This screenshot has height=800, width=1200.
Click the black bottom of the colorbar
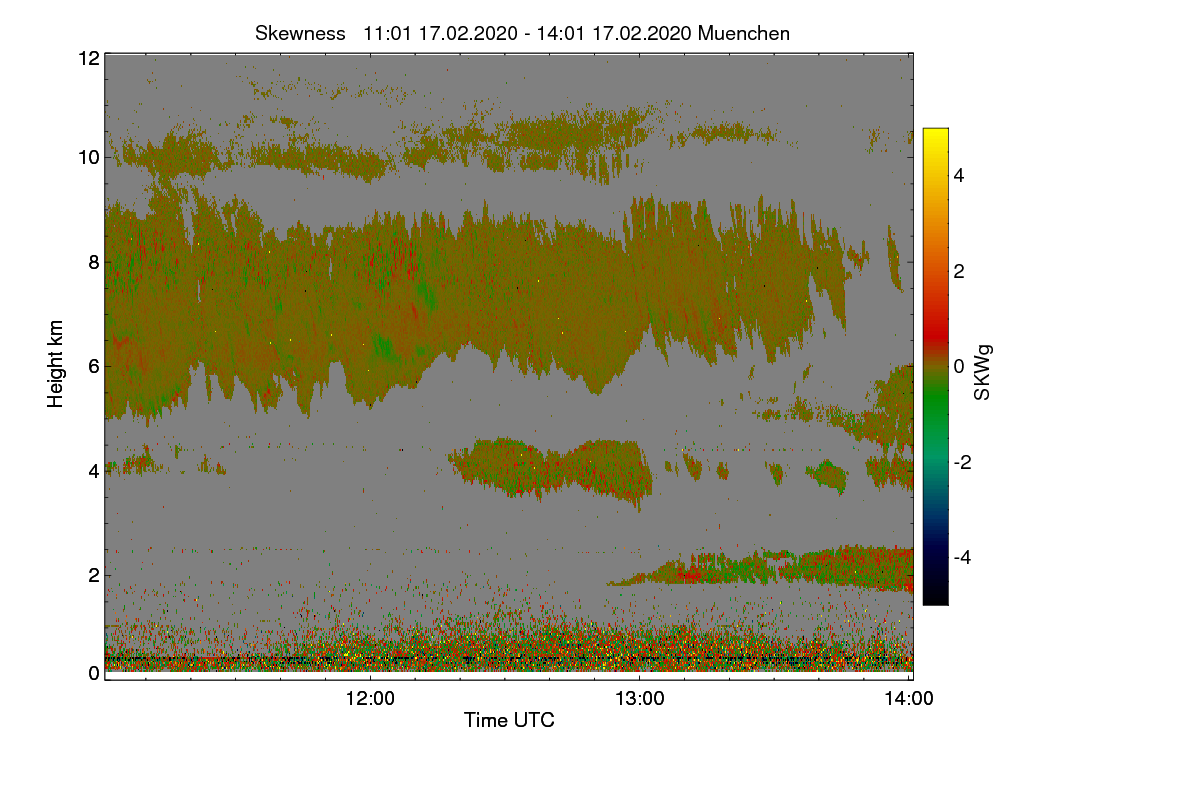click(935, 595)
